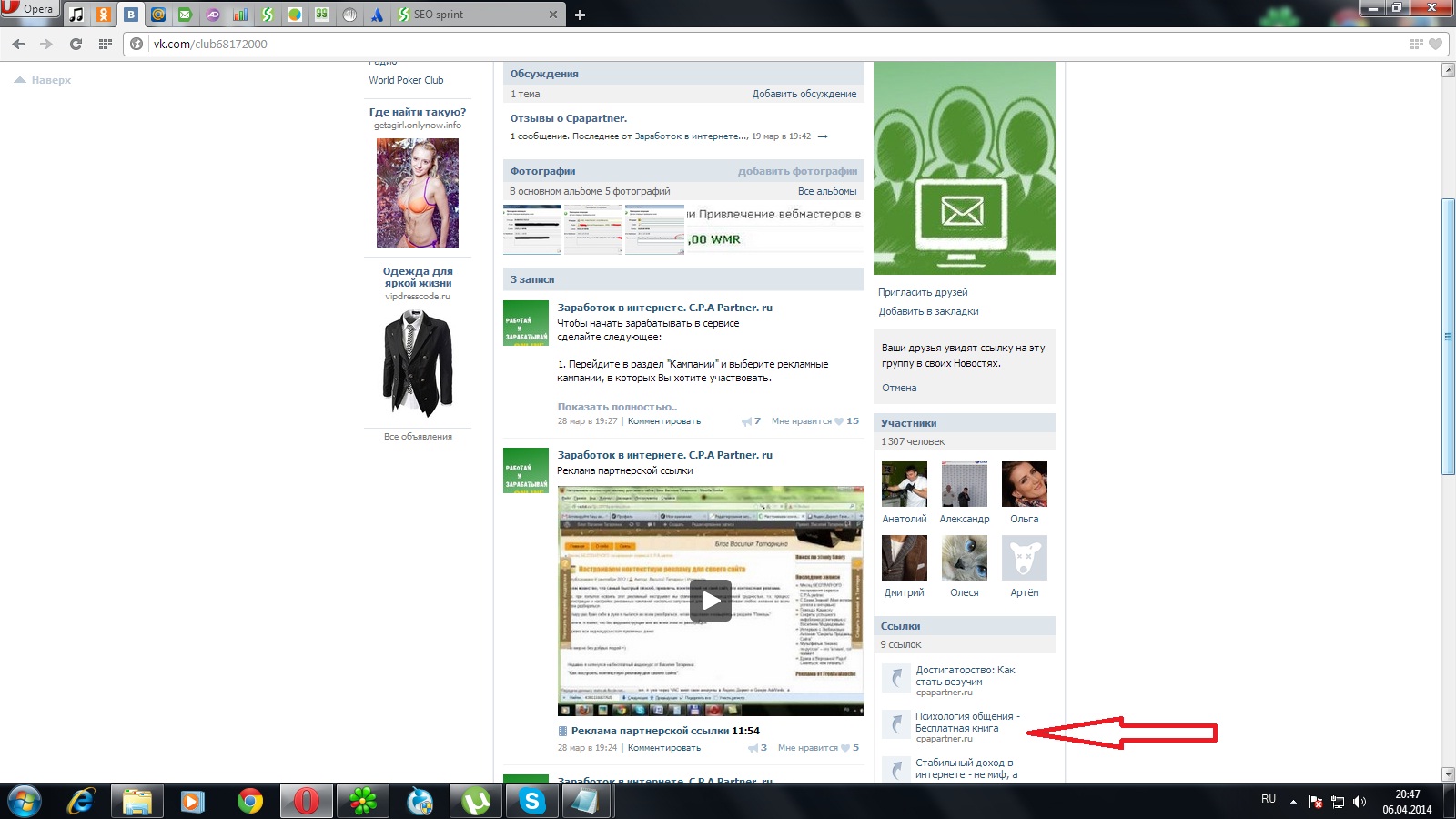
Task: Open ICQ flower icon in taskbar
Action: pos(363,802)
